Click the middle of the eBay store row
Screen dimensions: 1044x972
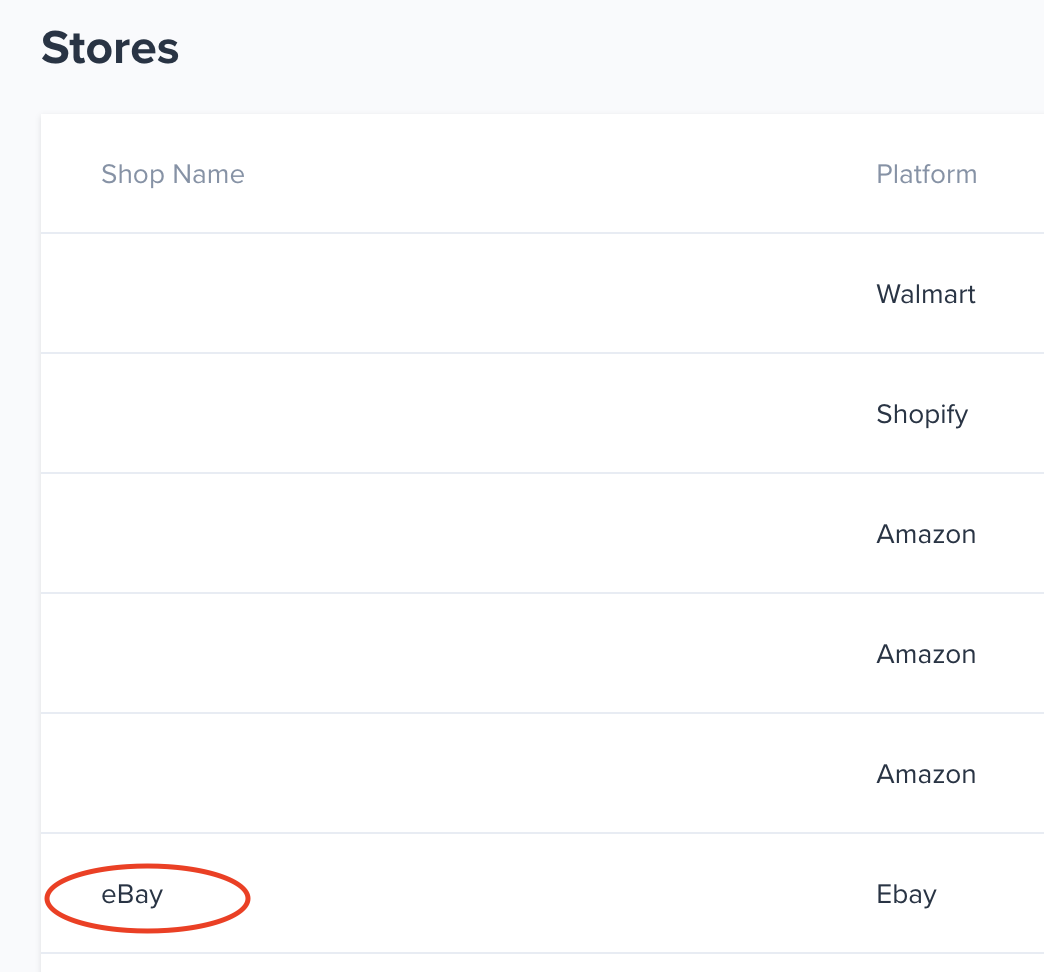(543, 893)
